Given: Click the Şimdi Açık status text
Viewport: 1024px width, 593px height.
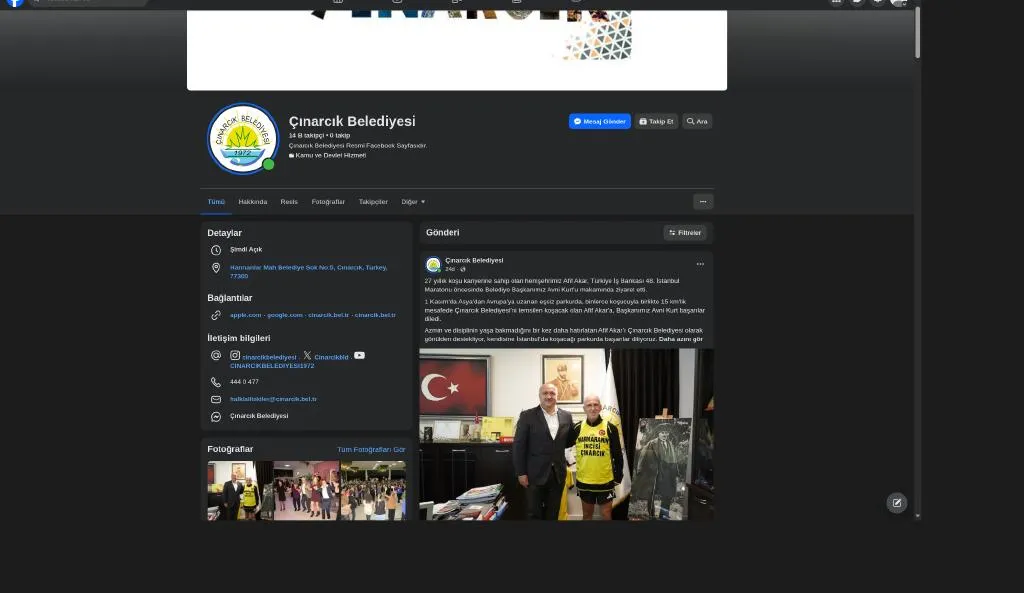Looking at the screenshot, I should 246,249.
